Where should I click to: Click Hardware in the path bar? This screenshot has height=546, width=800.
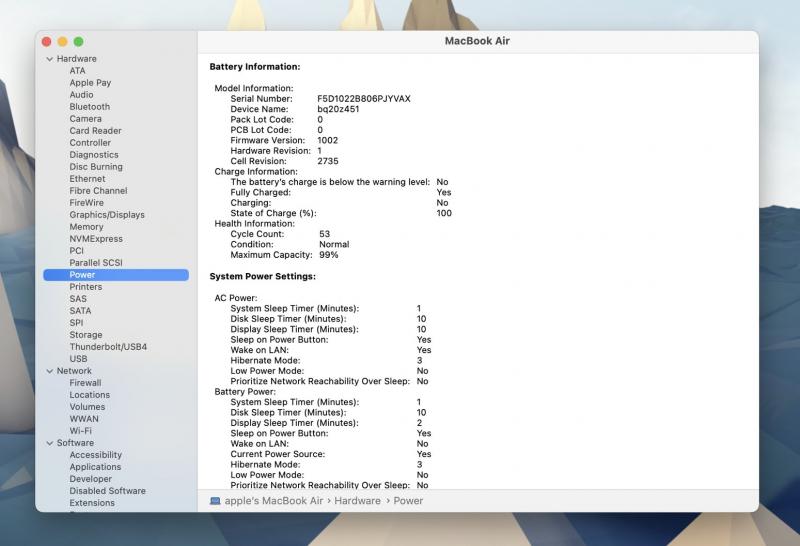point(357,501)
